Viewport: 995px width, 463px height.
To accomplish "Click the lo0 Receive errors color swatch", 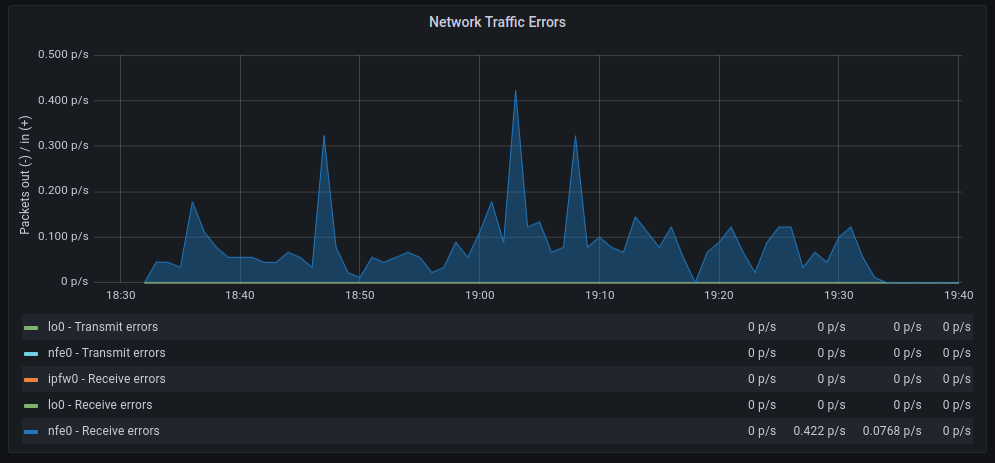I will tap(31, 405).
